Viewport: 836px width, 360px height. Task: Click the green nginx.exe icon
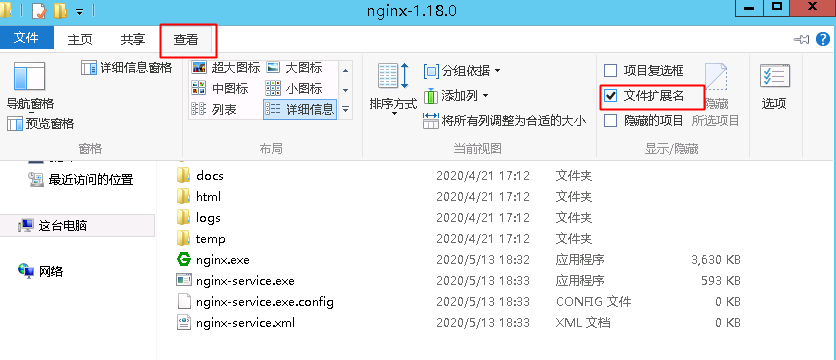(183, 260)
